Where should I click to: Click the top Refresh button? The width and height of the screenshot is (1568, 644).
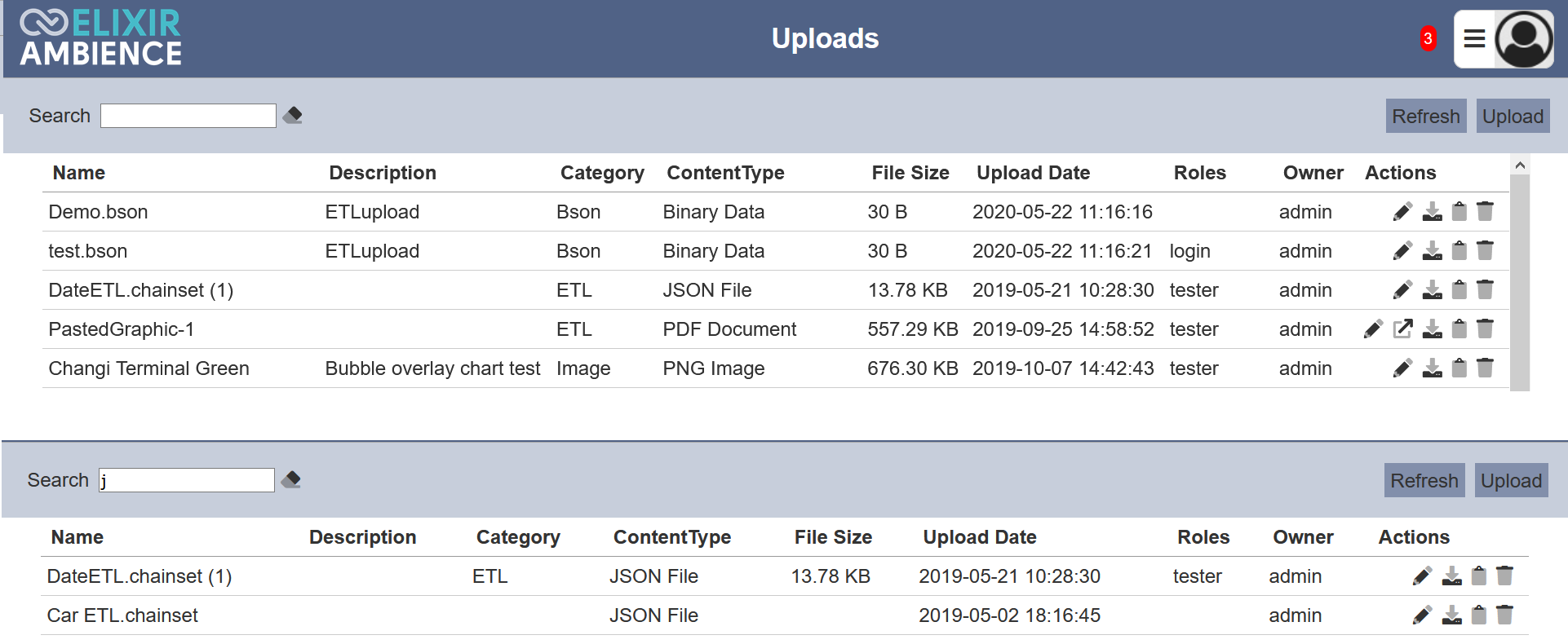(x=1426, y=116)
